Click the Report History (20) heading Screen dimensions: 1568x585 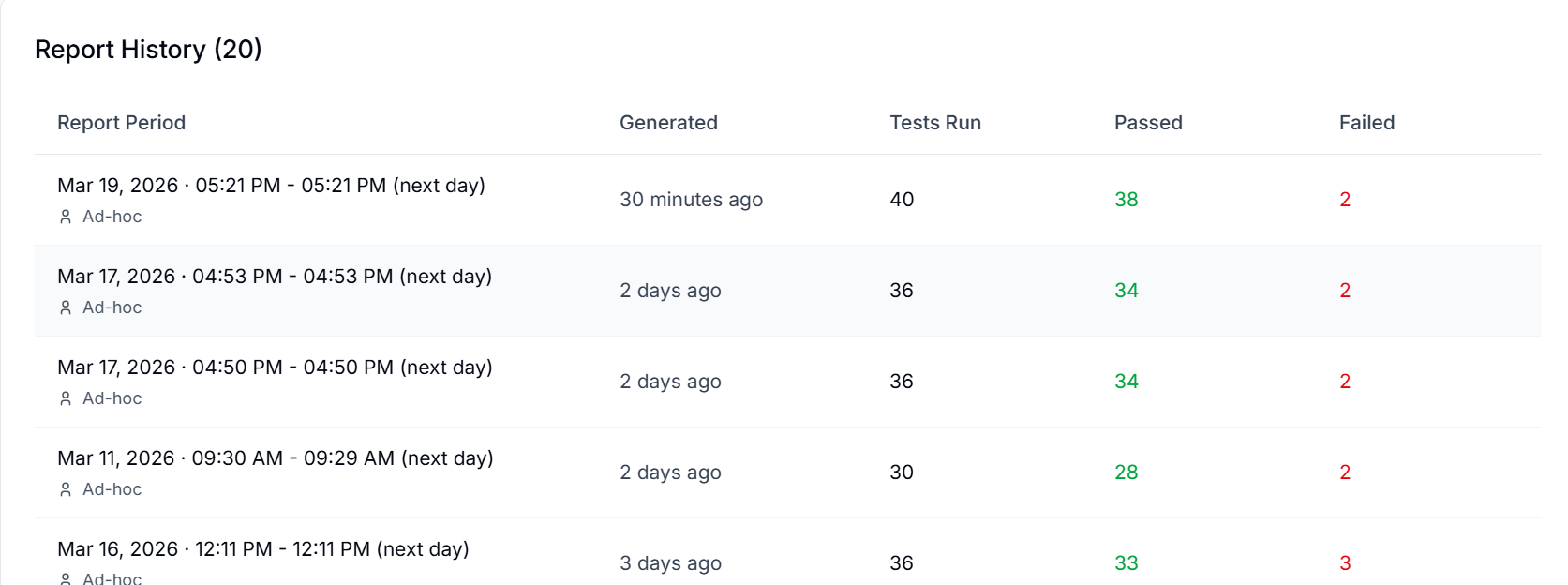pyautogui.click(x=148, y=50)
